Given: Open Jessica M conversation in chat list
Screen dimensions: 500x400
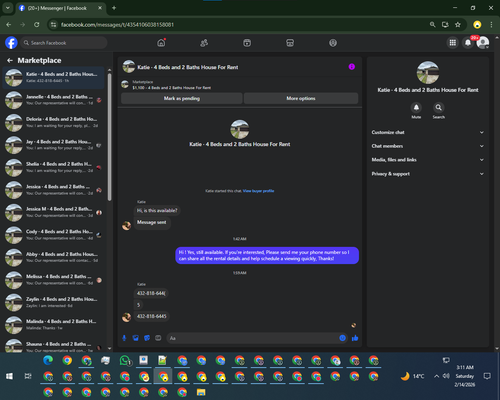Looking at the screenshot, I should pyautogui.click(x=54, y=212).
